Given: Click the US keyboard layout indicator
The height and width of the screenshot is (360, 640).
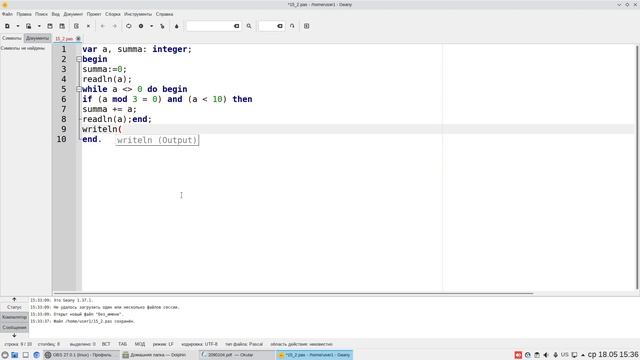Looking at the screenshot, I should point(565,355).
